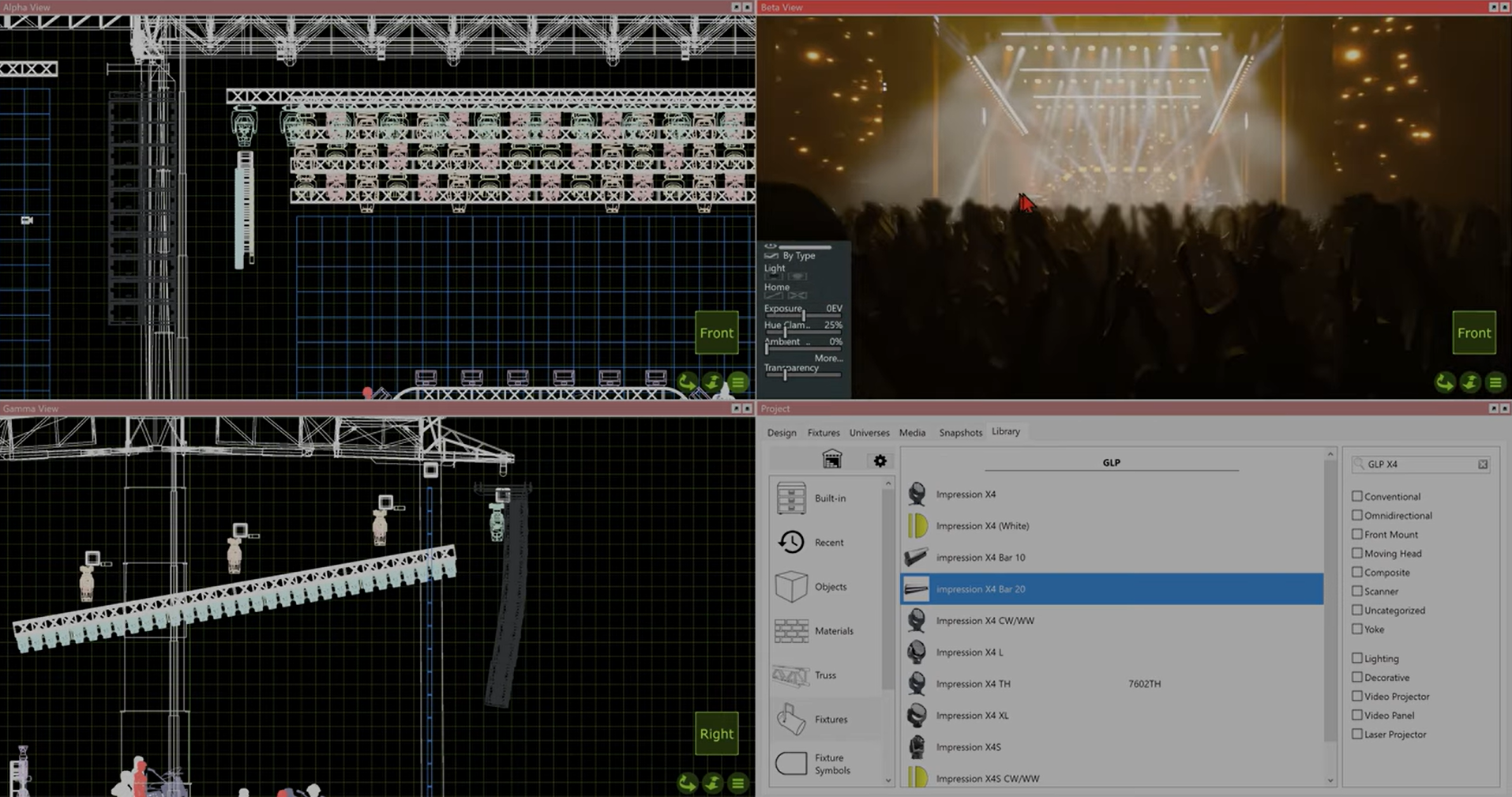
Task: Select the Fixtures library category
Action: 831,720
